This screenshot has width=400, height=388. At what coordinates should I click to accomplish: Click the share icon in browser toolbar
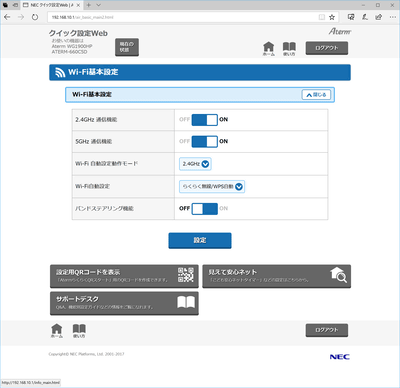coord(378,17)
